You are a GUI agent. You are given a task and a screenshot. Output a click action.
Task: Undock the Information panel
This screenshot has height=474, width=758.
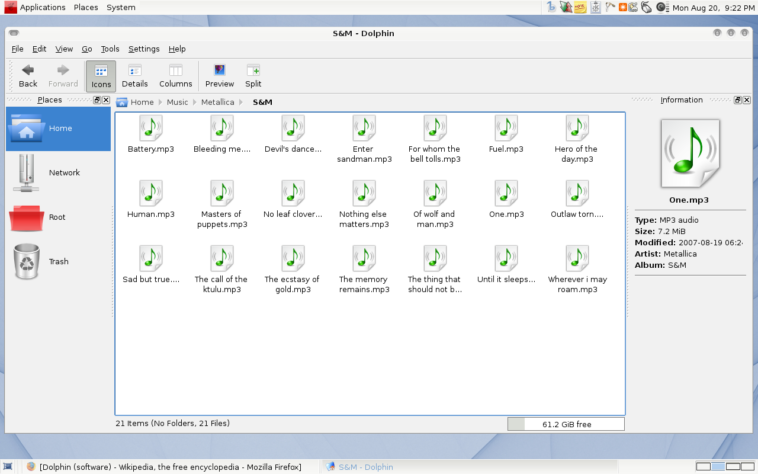(x=738, y=100)
